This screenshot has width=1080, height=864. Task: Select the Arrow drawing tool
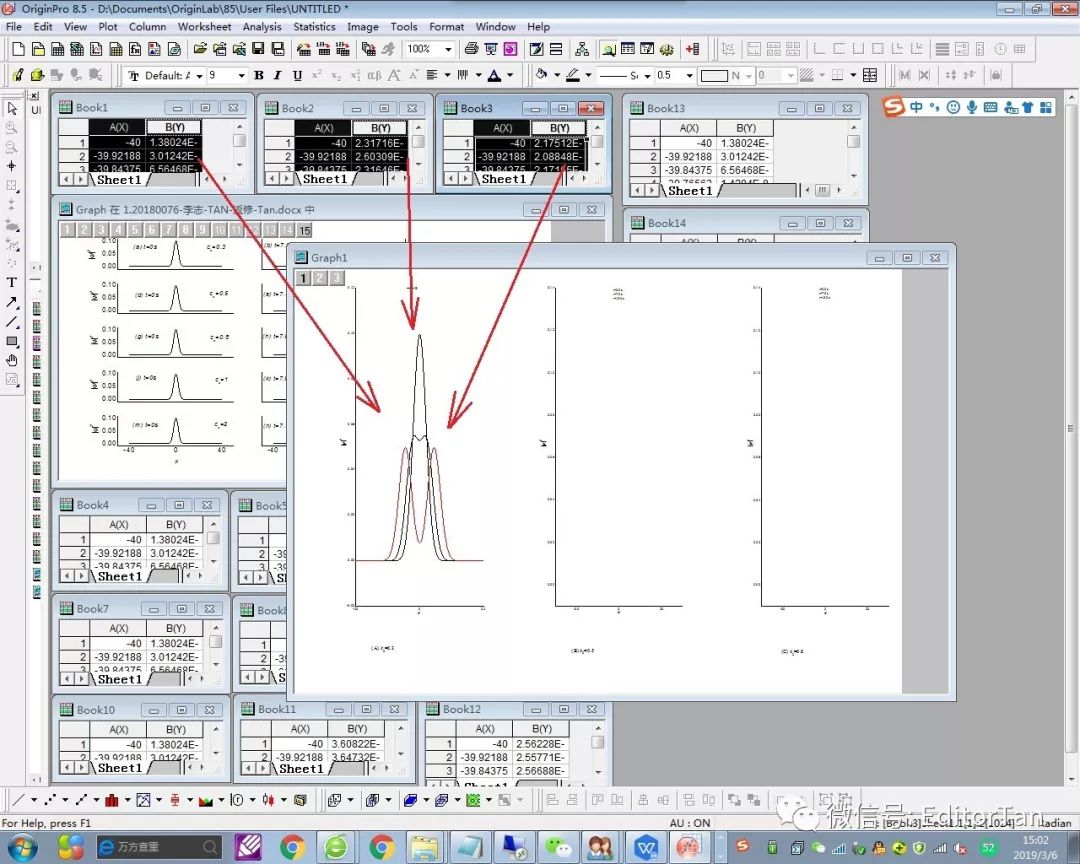(x=12, y=302)
